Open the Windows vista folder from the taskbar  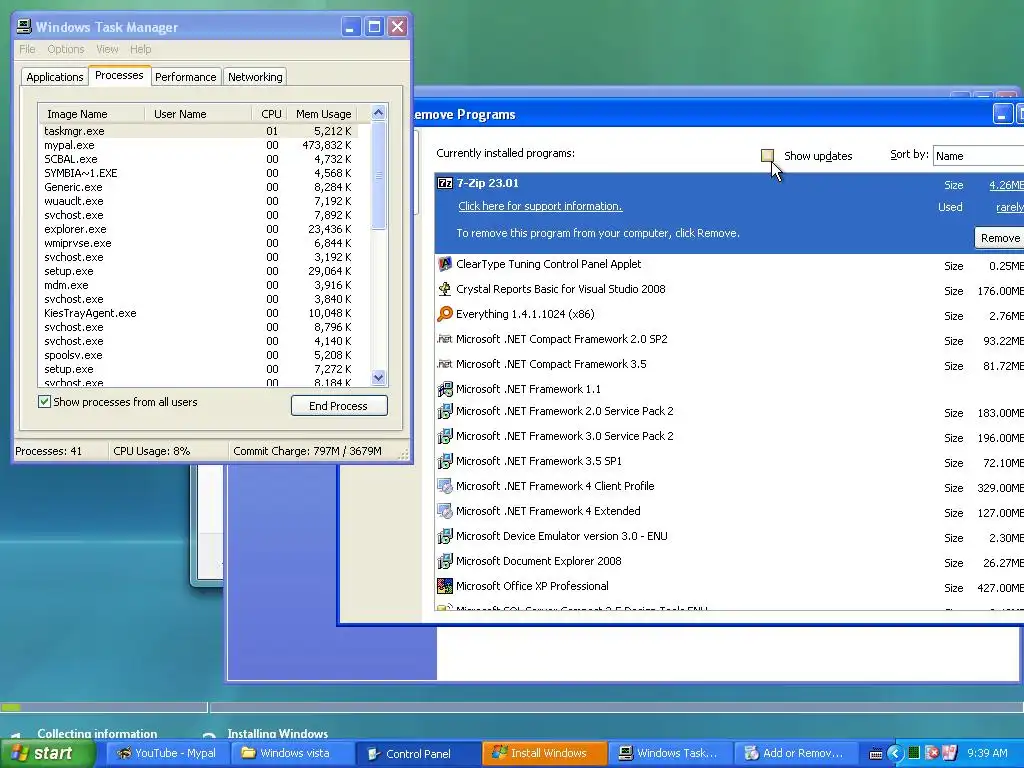click(x=293, y=754)
